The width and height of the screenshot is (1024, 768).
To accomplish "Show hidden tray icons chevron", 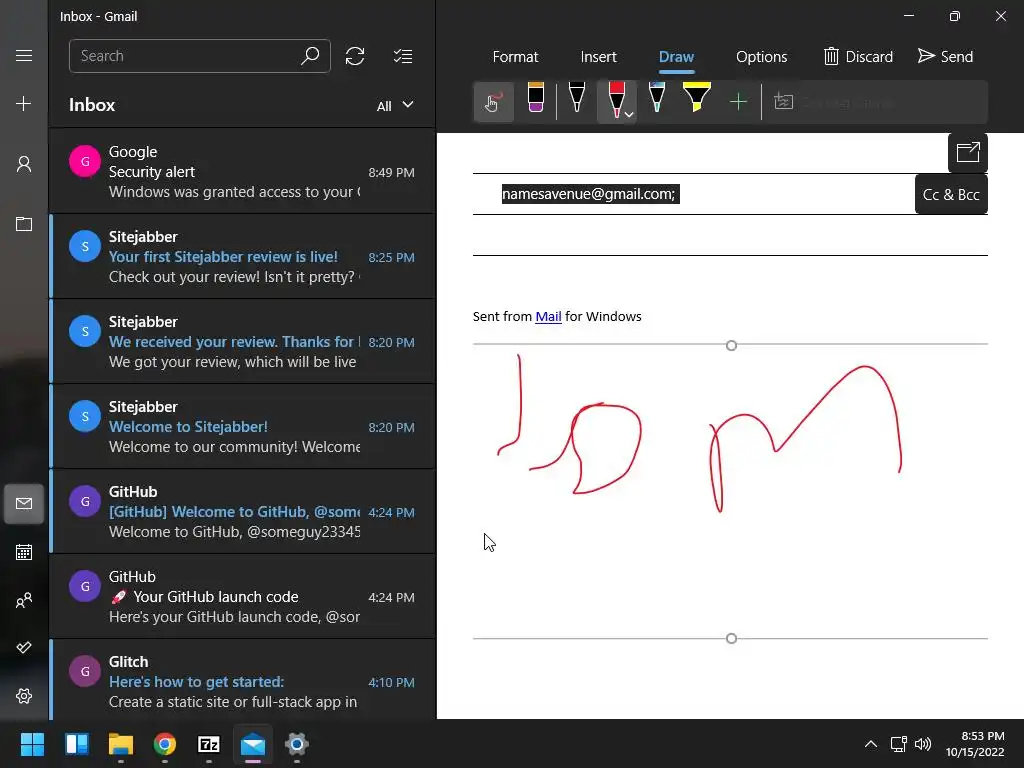I will (871, 744).
